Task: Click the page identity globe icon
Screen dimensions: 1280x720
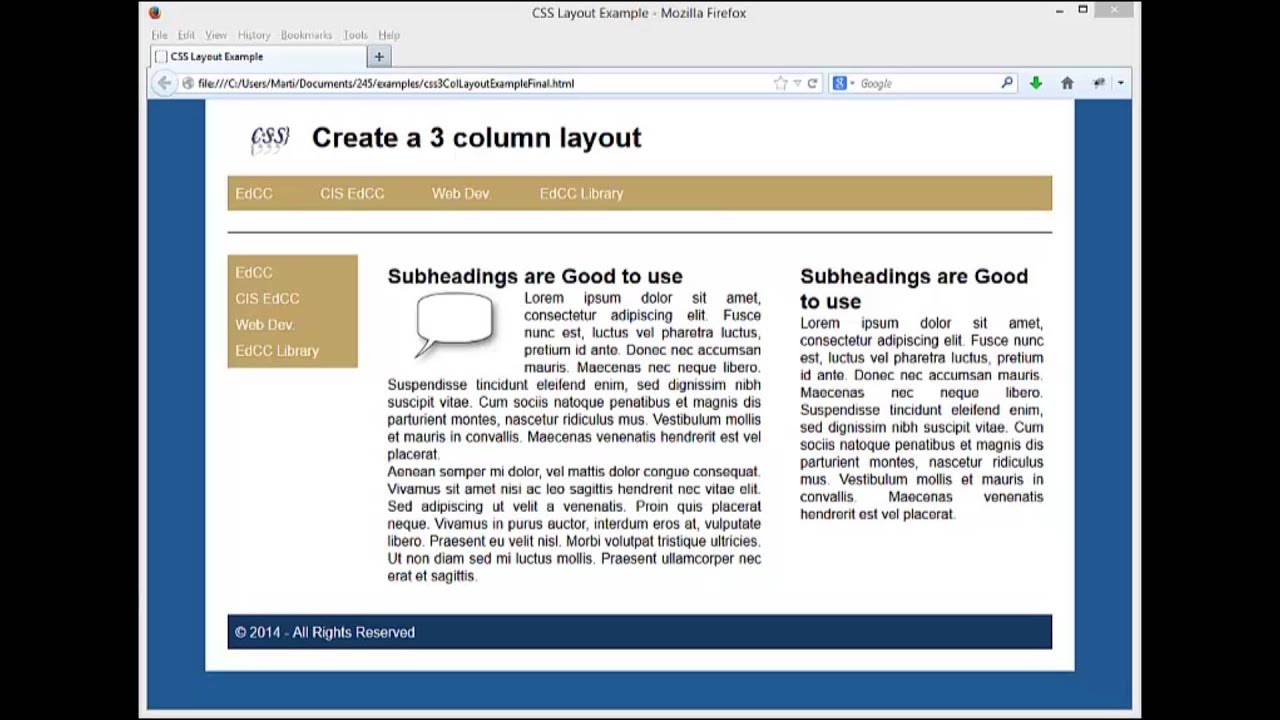Action: 188,84
